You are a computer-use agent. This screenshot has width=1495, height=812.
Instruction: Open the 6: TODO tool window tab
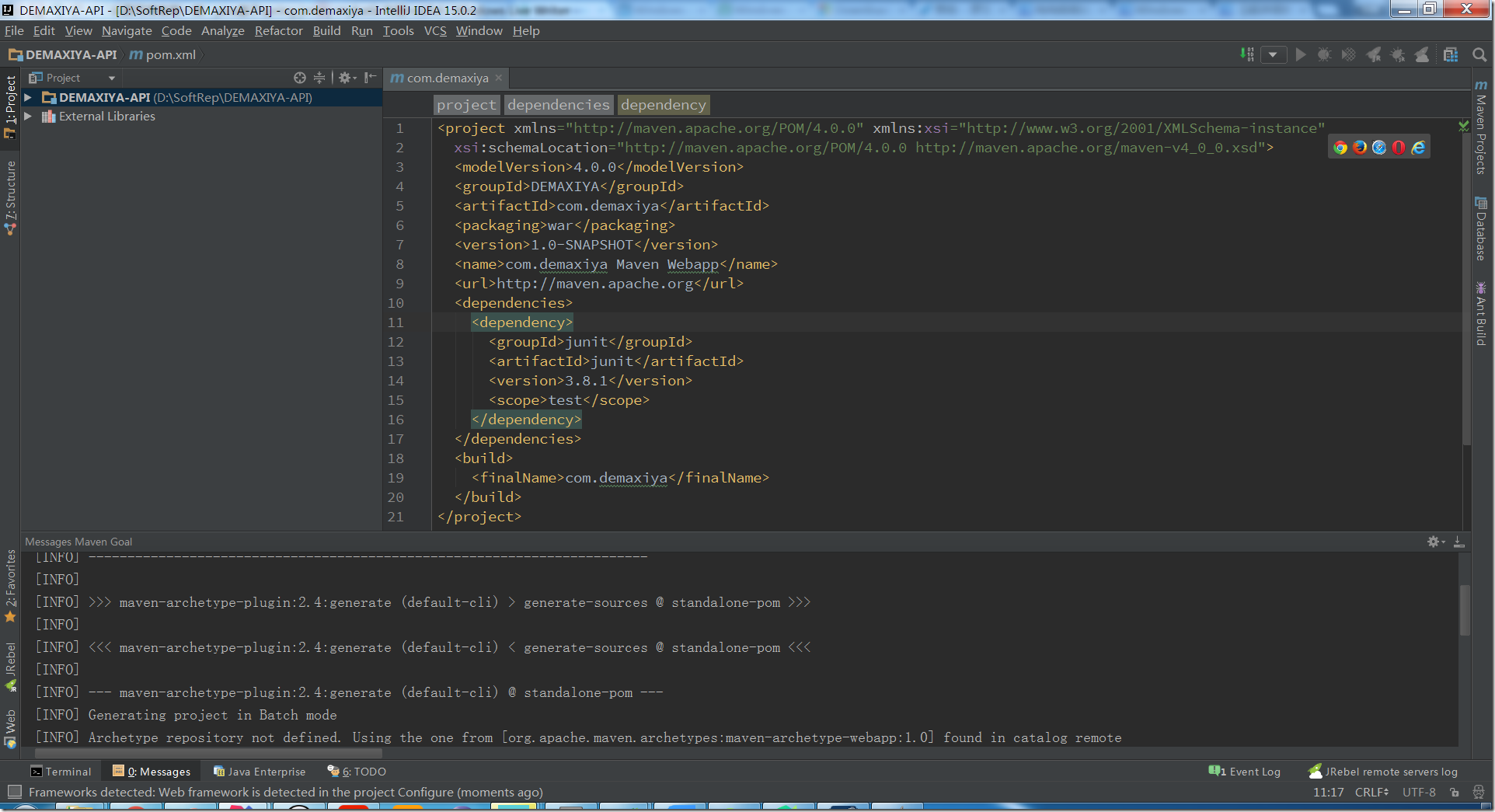tap(357, 772)
